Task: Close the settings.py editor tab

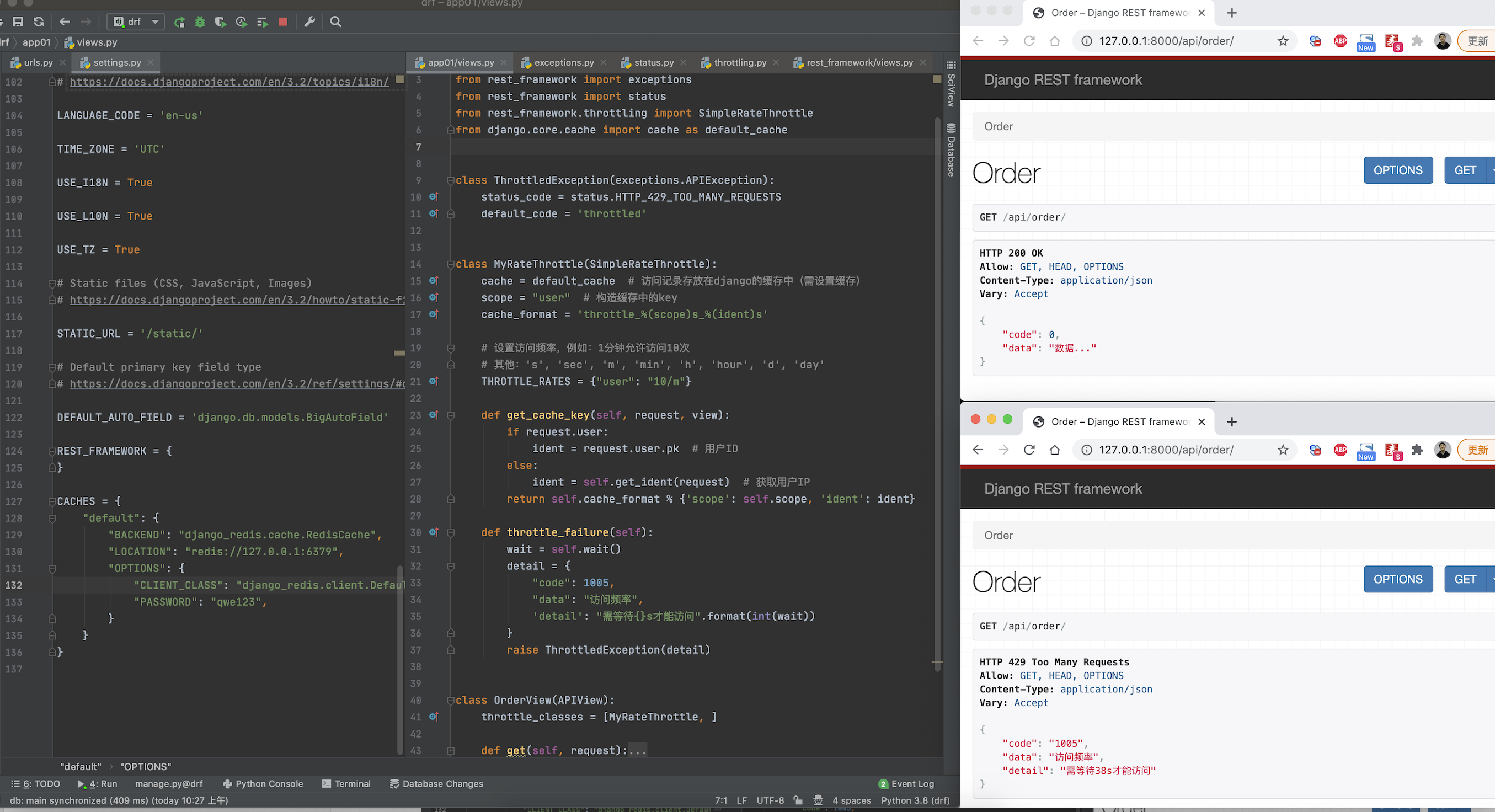Action: pyautogui.click(x=151, y=62)
